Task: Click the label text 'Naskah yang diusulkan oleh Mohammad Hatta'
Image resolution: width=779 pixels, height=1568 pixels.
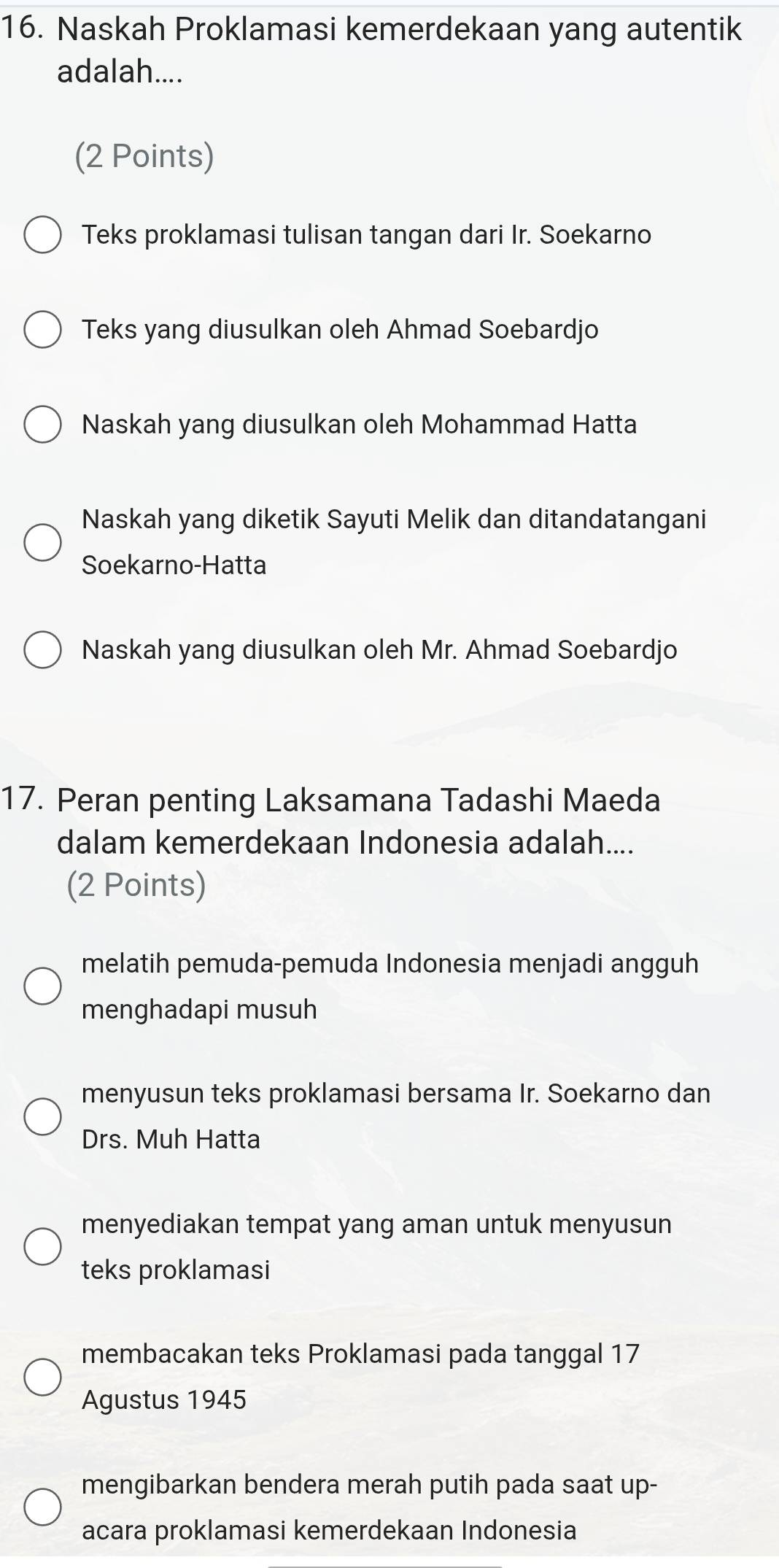Action: (359, 425)
